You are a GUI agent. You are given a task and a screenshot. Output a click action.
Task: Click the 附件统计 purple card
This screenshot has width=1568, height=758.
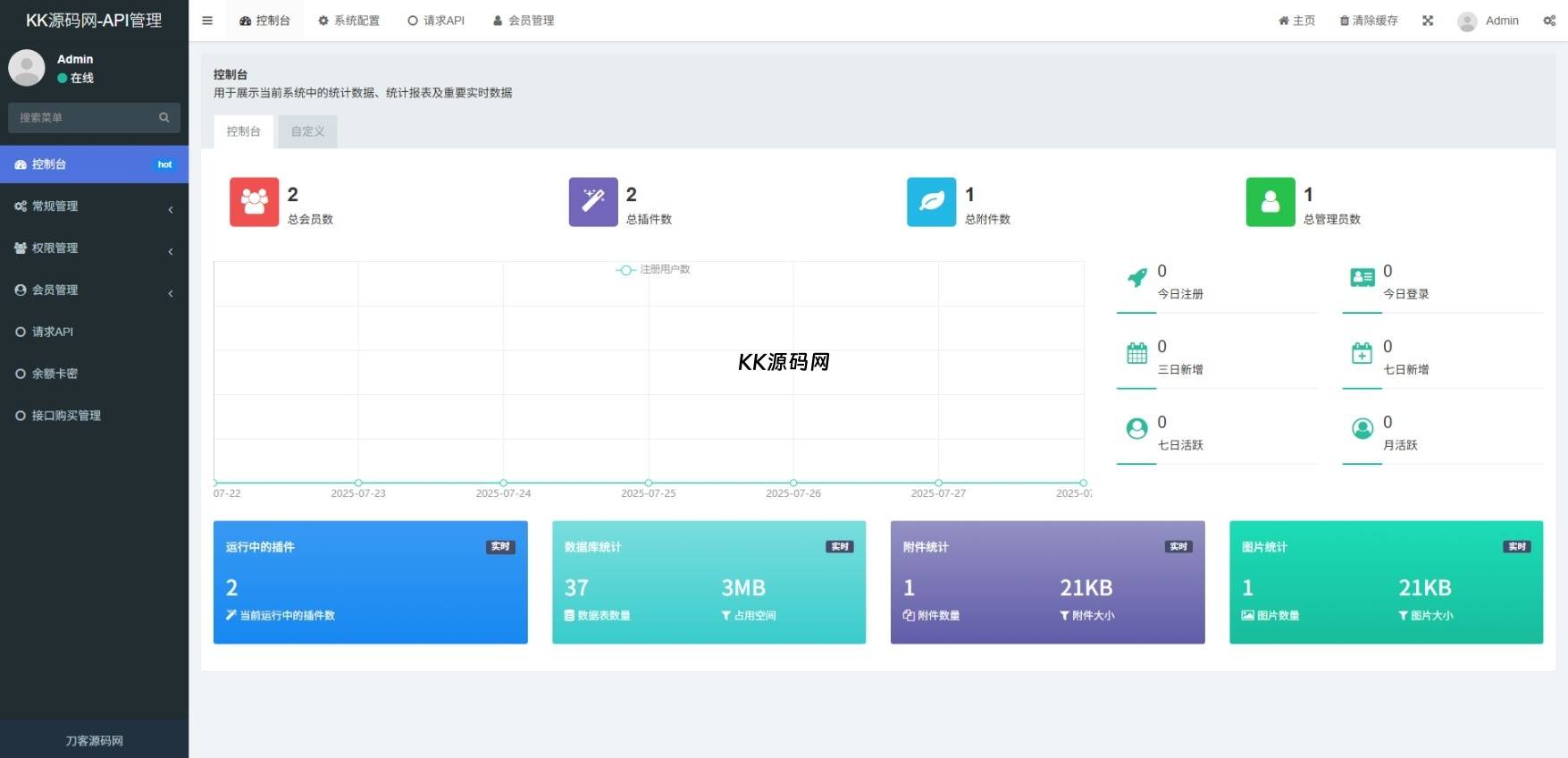tap(1048, 582)
